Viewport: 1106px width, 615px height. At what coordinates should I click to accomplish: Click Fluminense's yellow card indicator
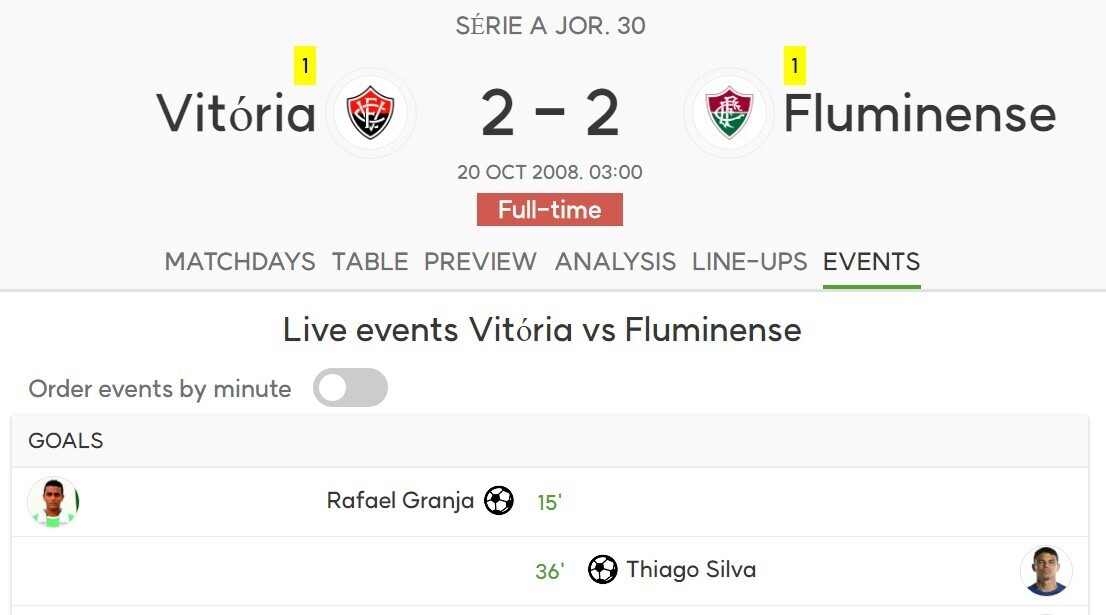pyautogui.click(x=795, y=67)
